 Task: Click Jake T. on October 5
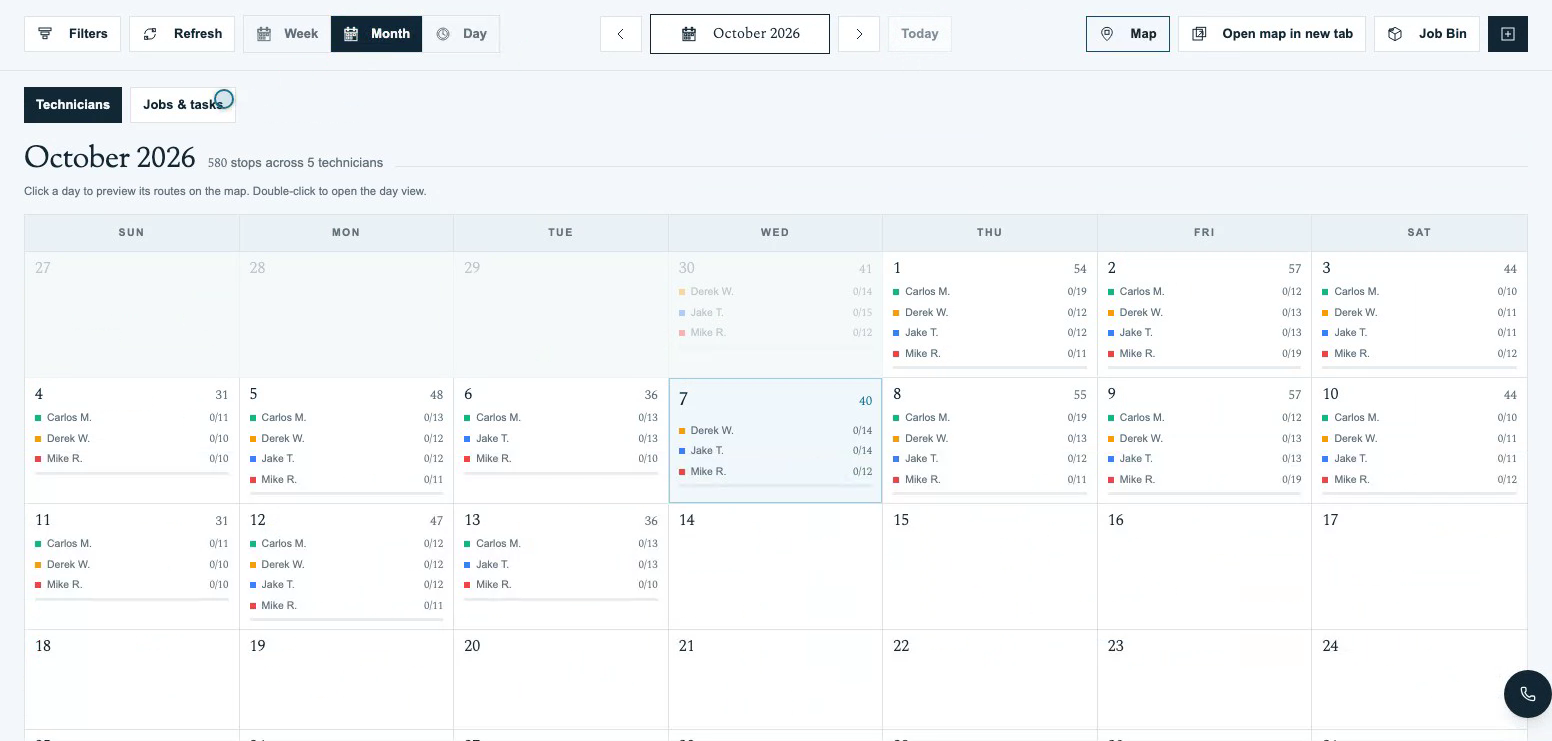[346, 459]
